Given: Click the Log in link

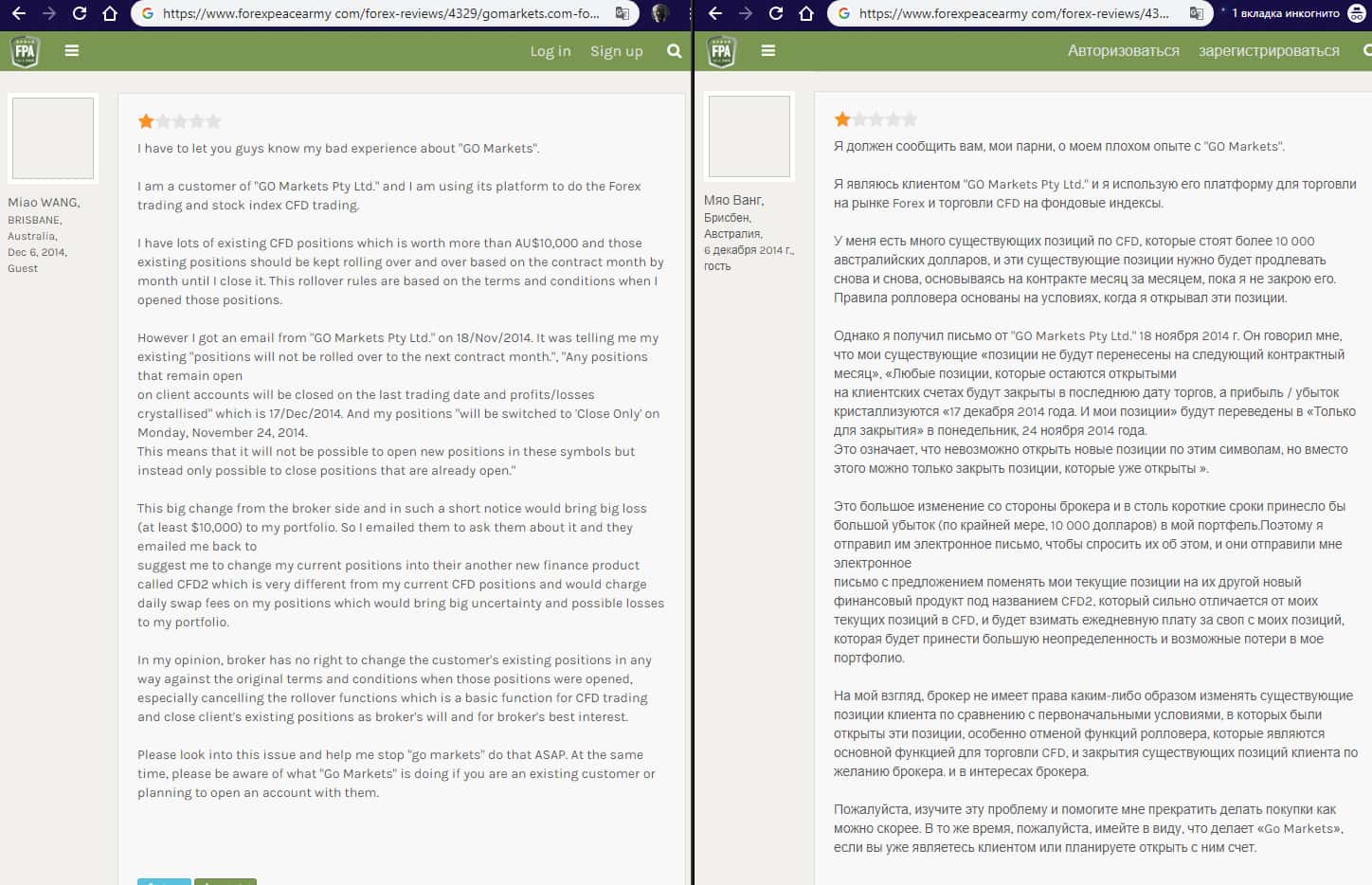Looking at the screenshot, I should pyautogui.click(x=551, y=51).
